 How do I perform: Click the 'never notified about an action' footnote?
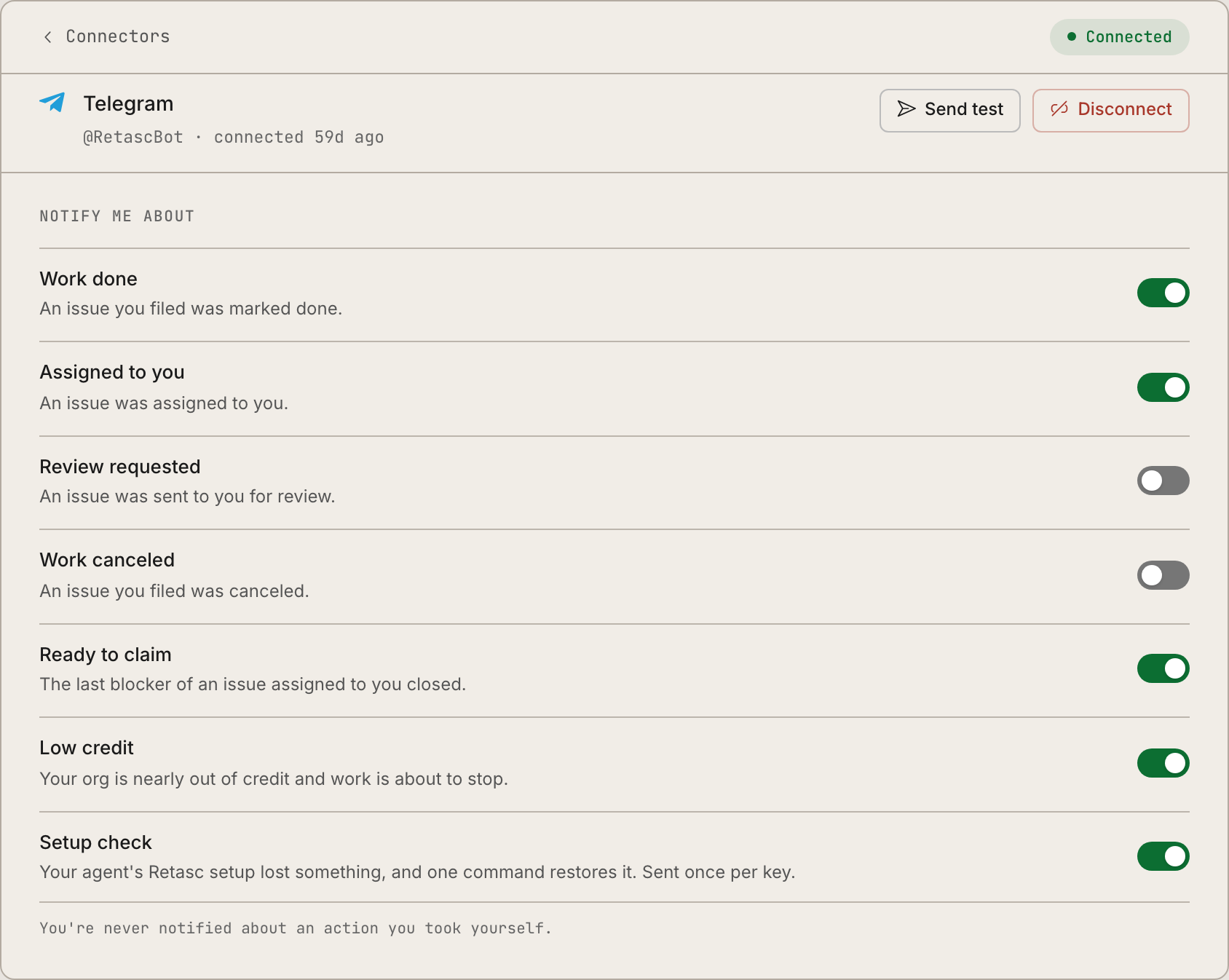click(296, 928)
